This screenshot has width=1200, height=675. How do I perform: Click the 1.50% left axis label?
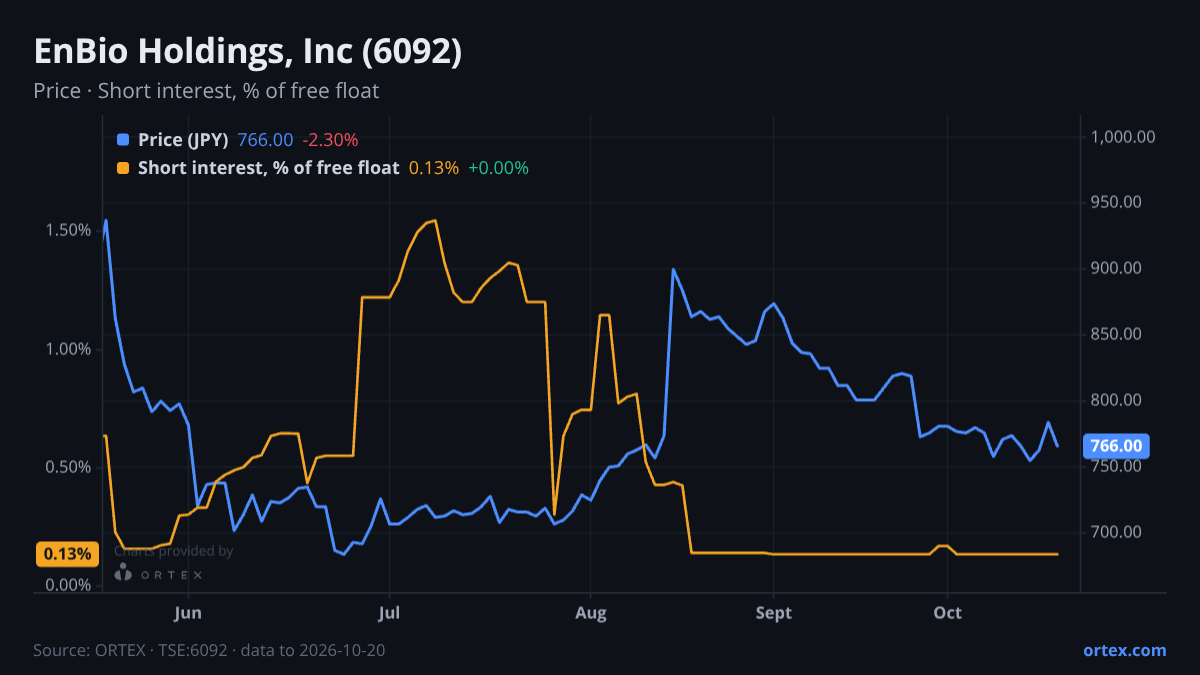coord(70,230)
